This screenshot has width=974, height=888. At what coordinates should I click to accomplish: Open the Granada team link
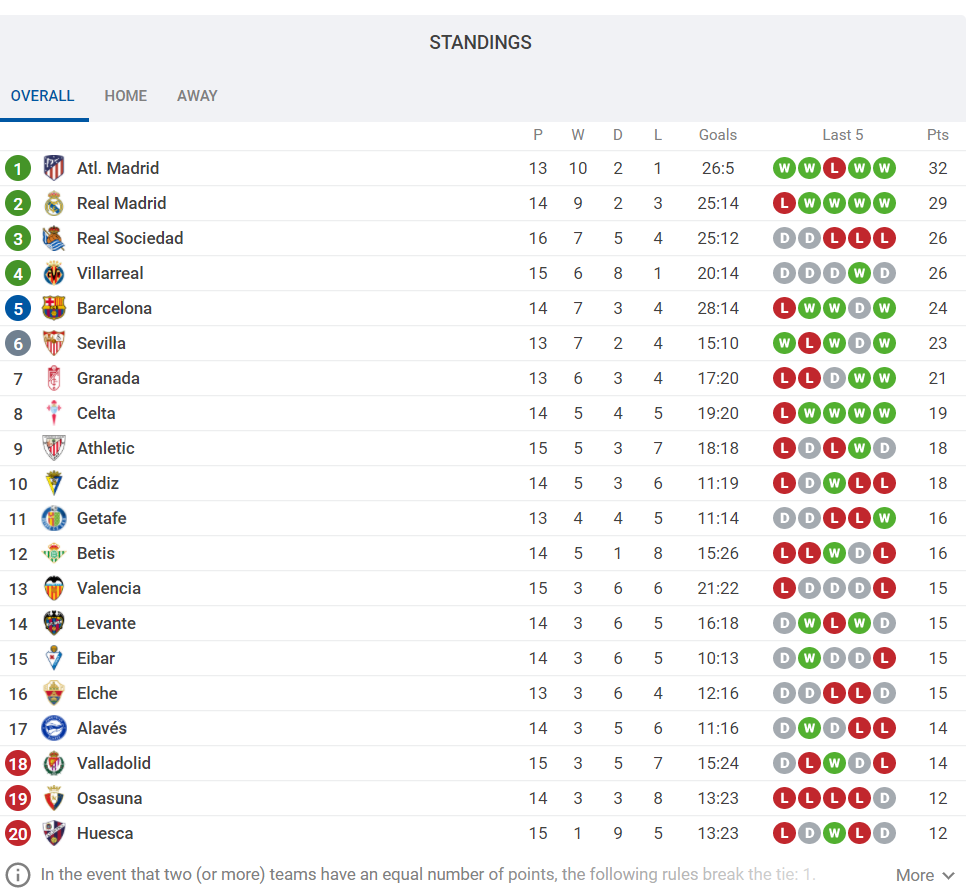(108, 378)
